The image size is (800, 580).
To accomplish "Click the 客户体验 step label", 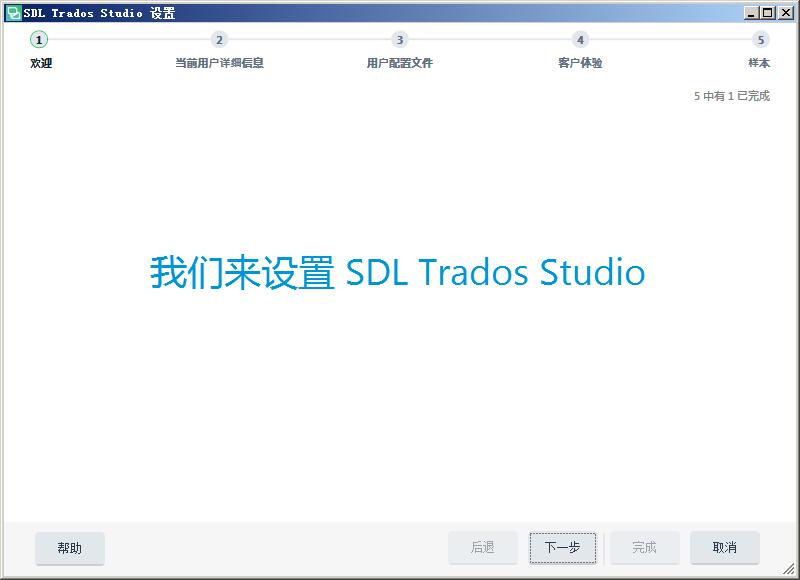I will click(x=580, y=63).
